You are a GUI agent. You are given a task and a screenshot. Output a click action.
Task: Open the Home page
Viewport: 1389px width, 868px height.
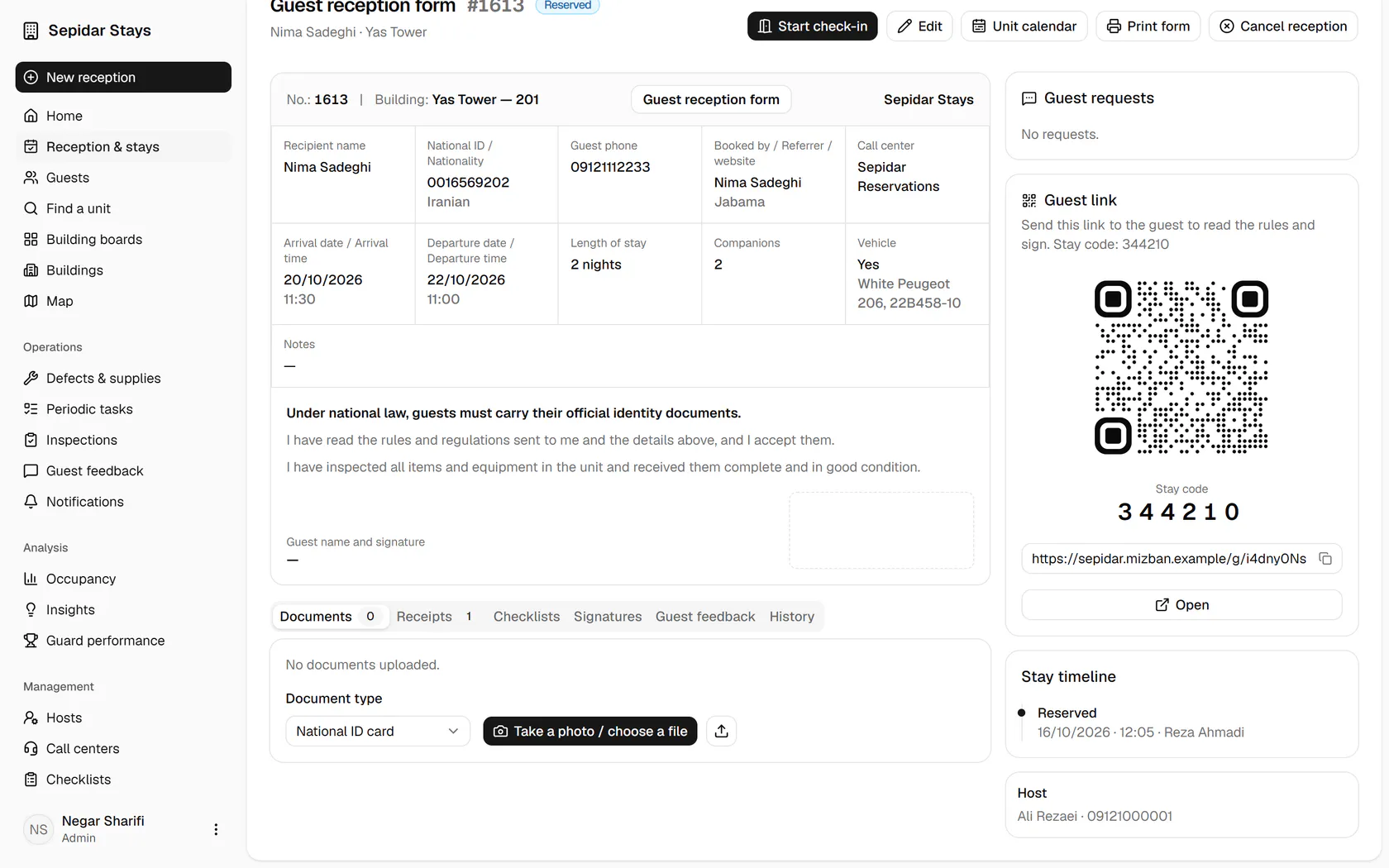123,116
